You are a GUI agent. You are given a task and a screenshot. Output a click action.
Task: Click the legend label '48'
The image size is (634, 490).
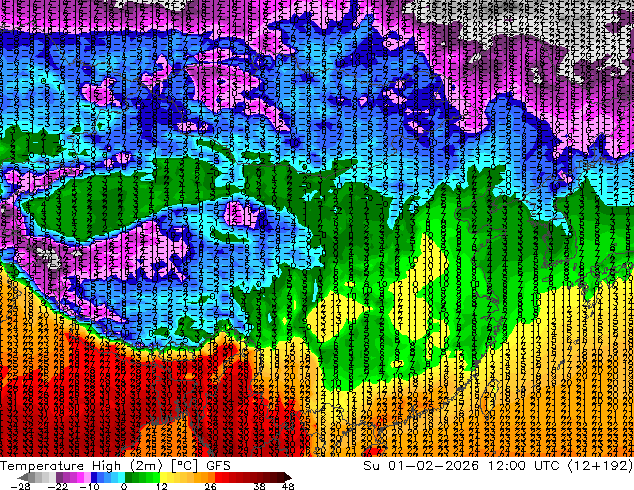point(288,486)
